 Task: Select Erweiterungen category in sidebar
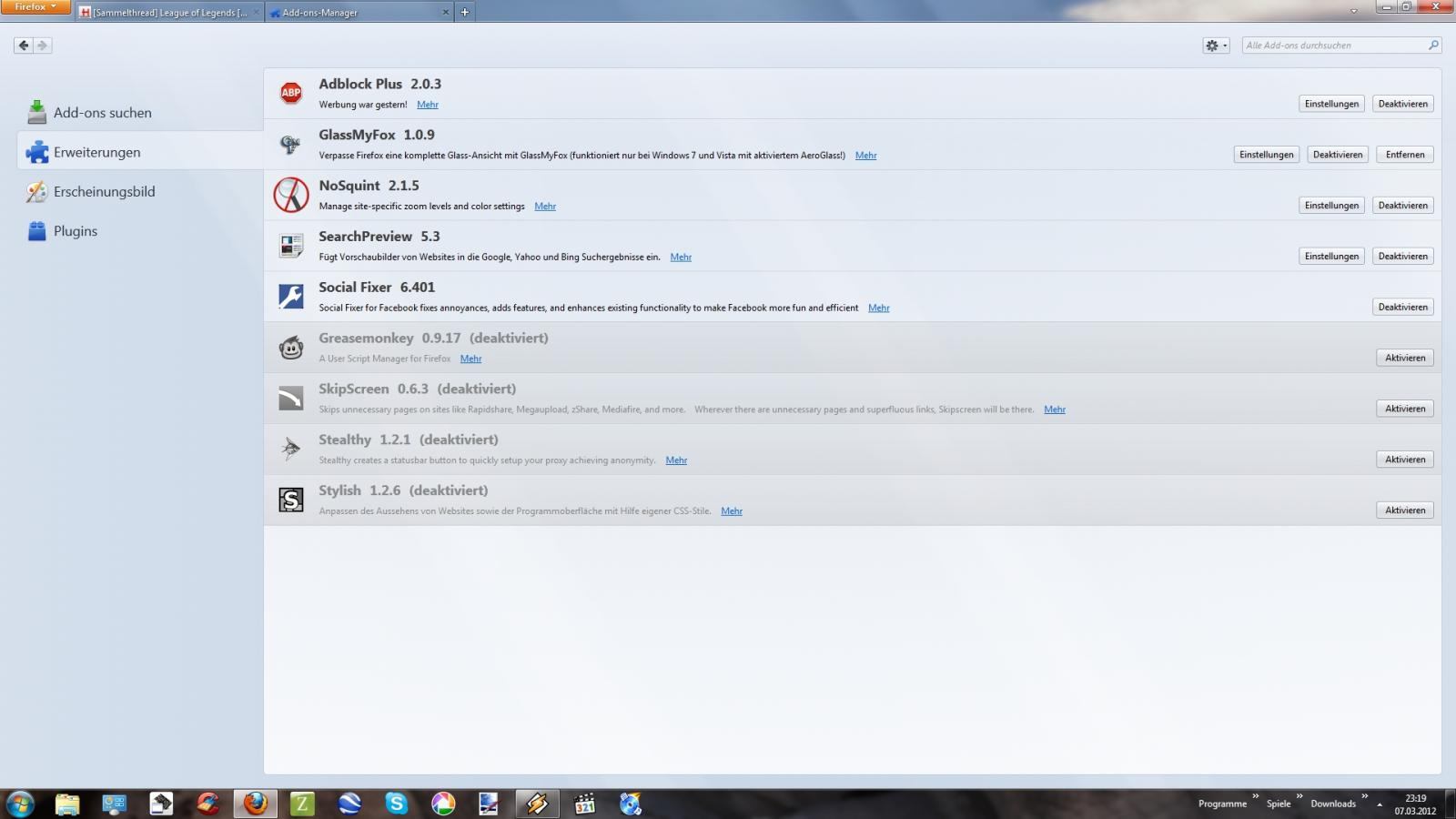[x=139, y=151]
